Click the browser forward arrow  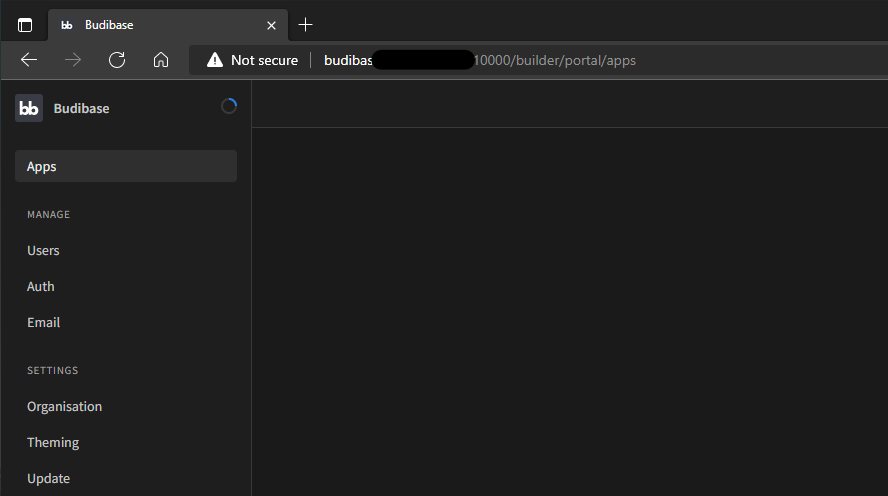(x=73, y=60)
